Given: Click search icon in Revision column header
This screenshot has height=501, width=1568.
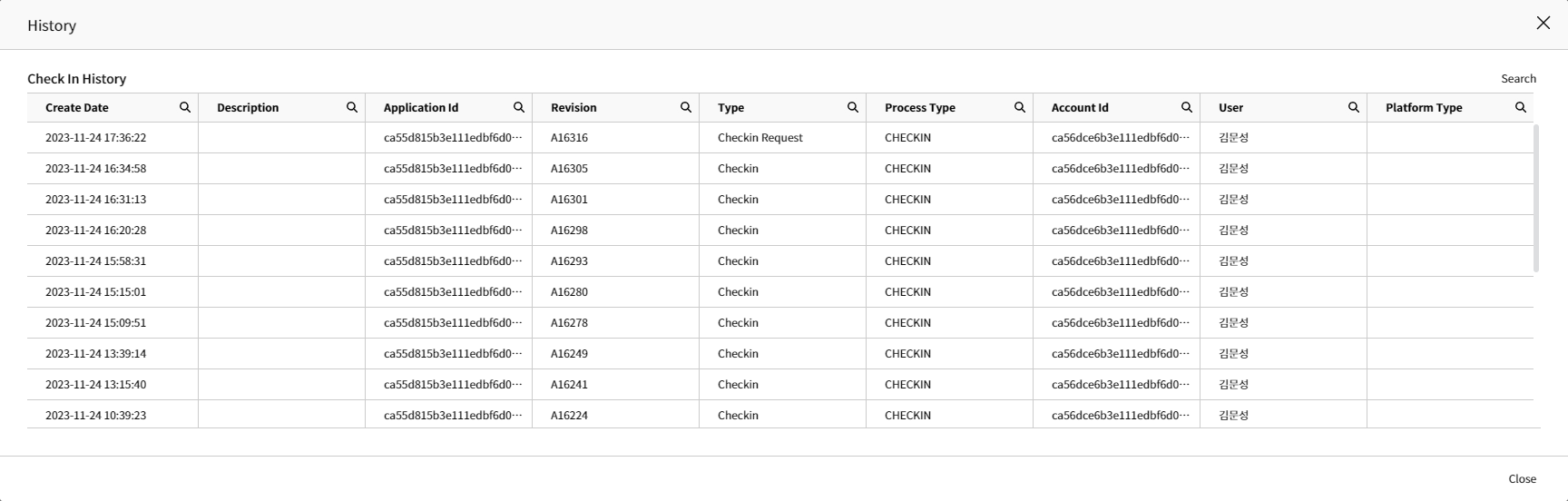Looking at the screenshot, I should [x=686, y=107].
